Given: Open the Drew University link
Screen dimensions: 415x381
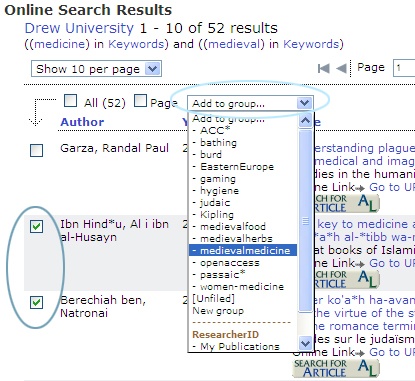Looking at the screenshot, I should pyautogui.click(x=79, y=28).
